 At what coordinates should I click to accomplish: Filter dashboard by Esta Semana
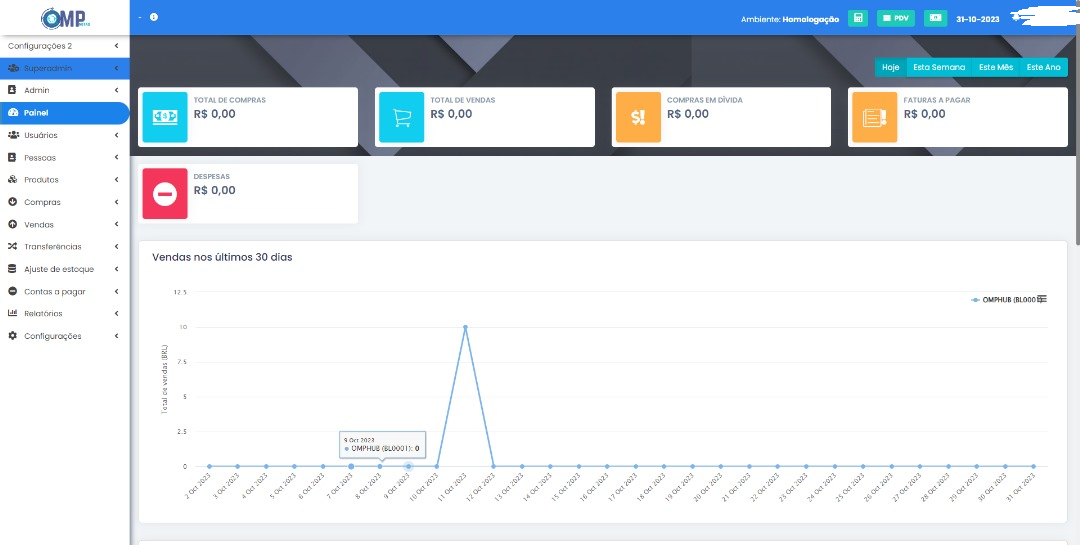tap(939, 68)
